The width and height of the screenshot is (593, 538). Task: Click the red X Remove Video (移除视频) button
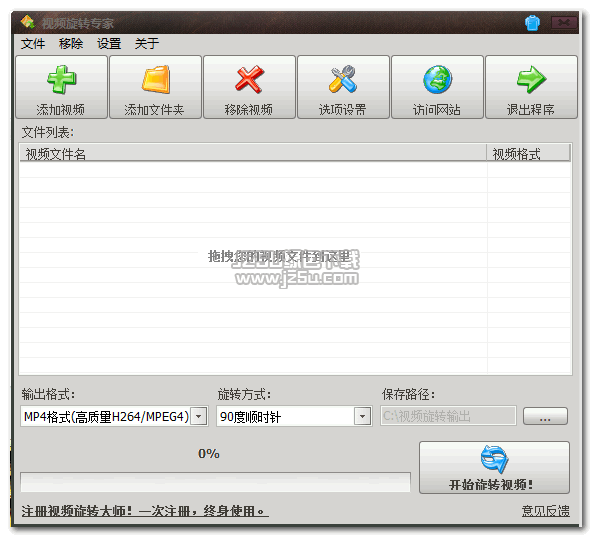pos(249,87)
